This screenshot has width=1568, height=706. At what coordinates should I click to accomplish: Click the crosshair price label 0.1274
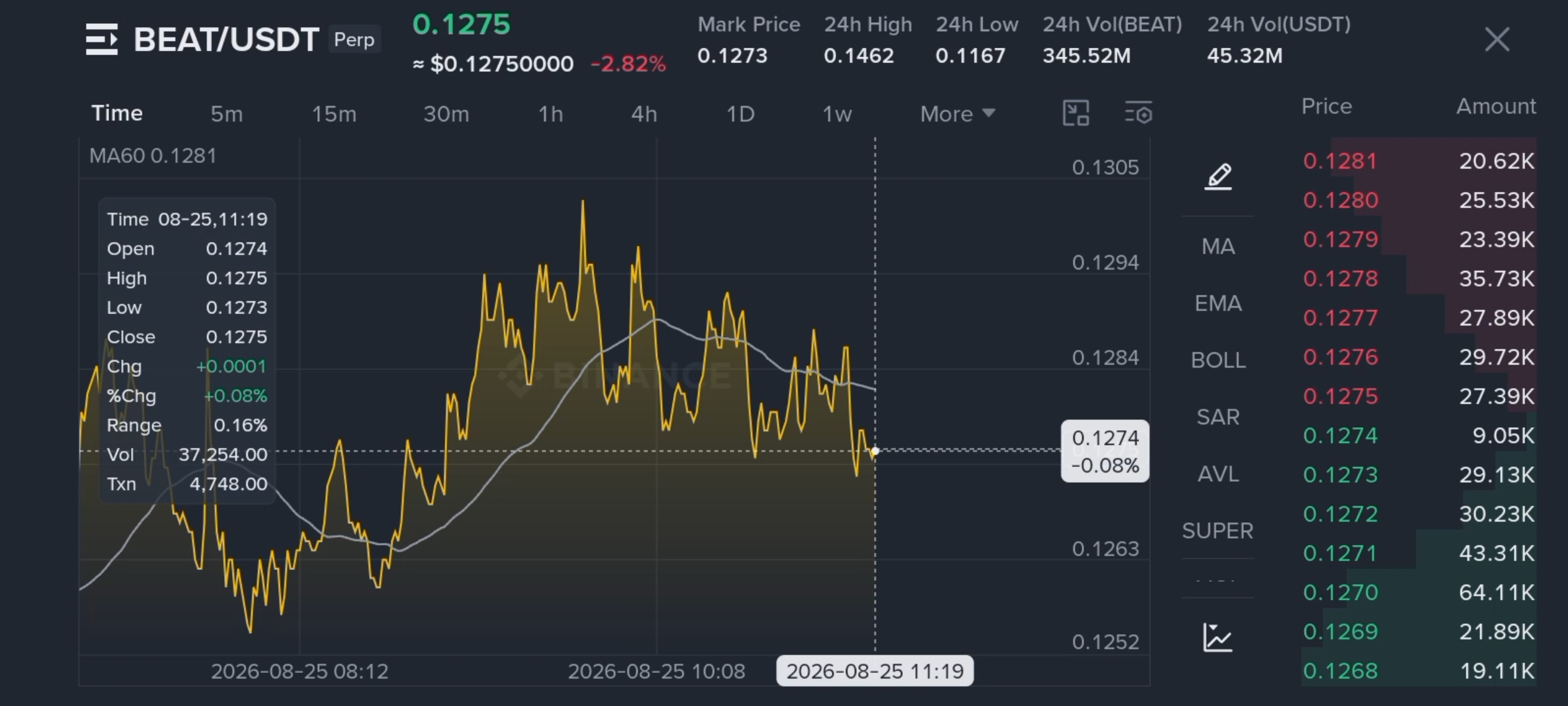pos(1105,452)
